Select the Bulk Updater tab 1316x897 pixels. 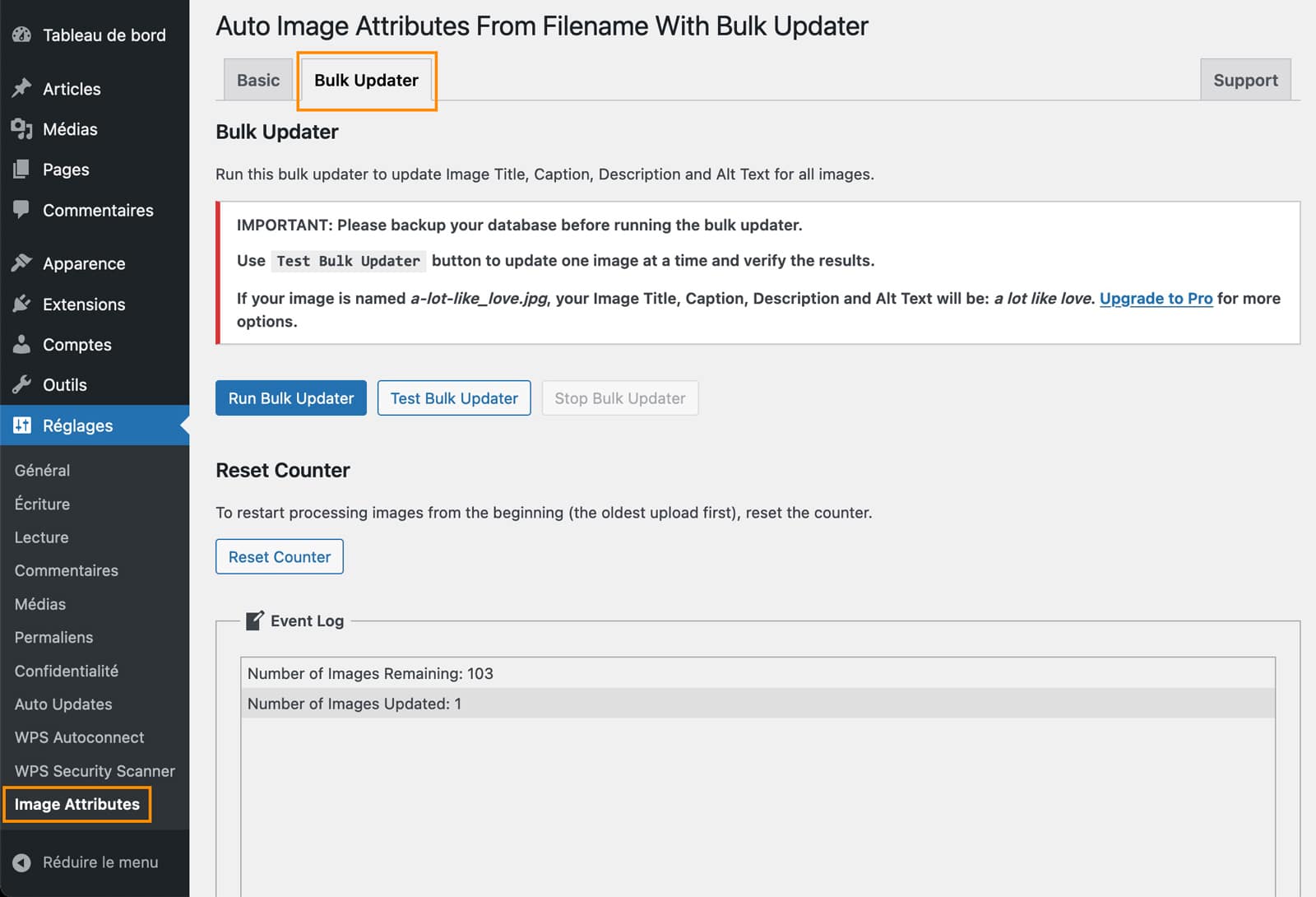(x=366, y=80)
